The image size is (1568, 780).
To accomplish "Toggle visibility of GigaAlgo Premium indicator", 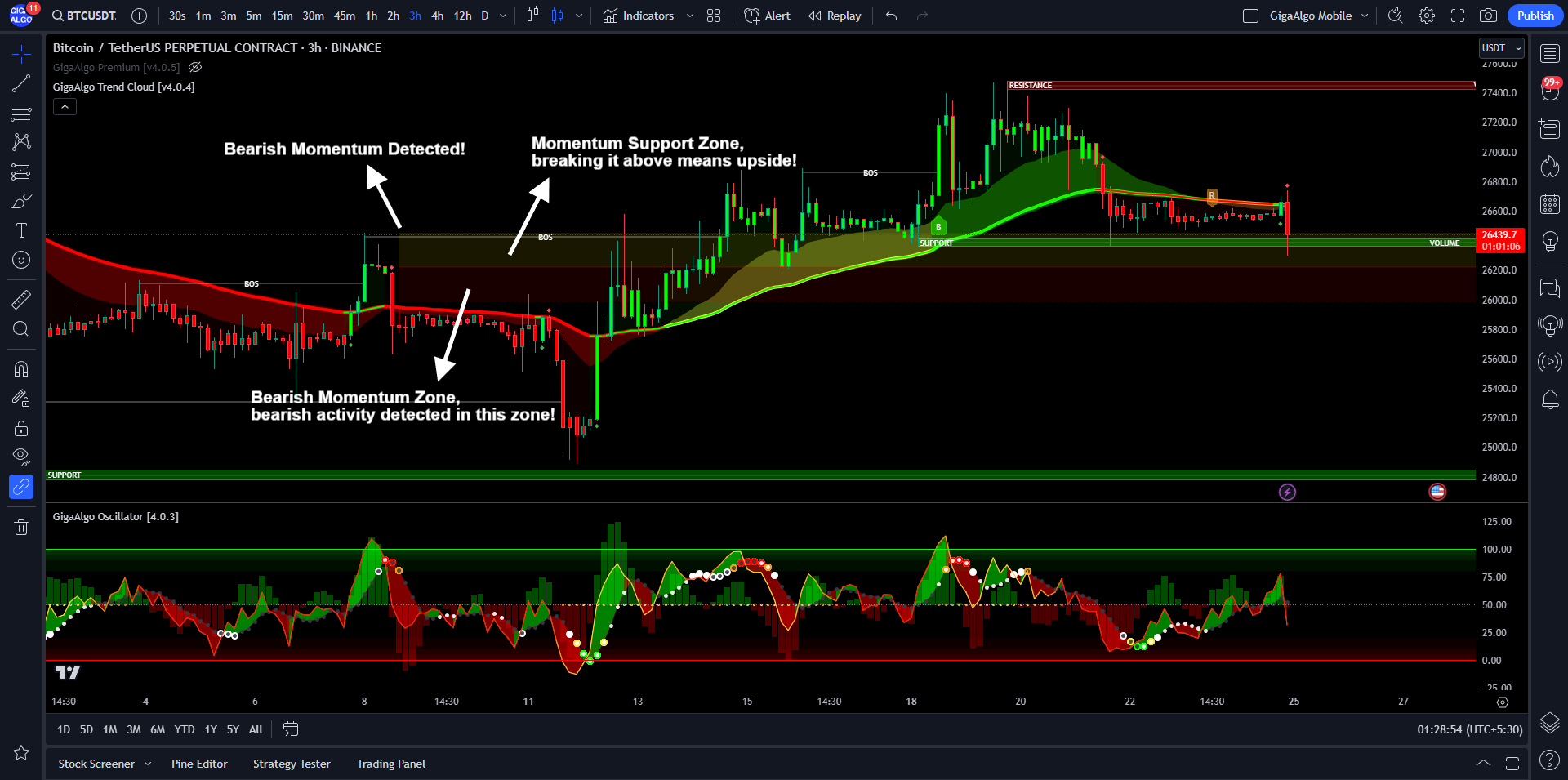I will click(x=195, y=67).
